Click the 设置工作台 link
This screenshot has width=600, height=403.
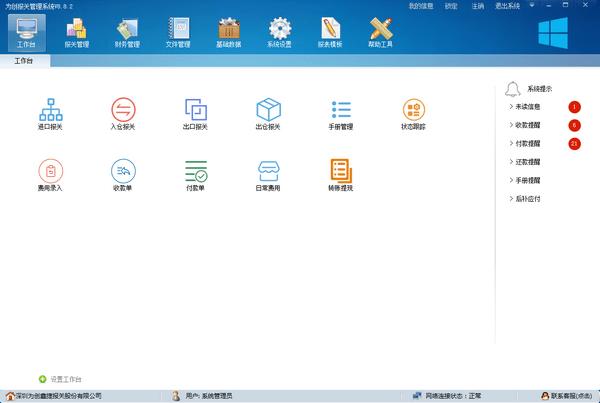point(65,379)
